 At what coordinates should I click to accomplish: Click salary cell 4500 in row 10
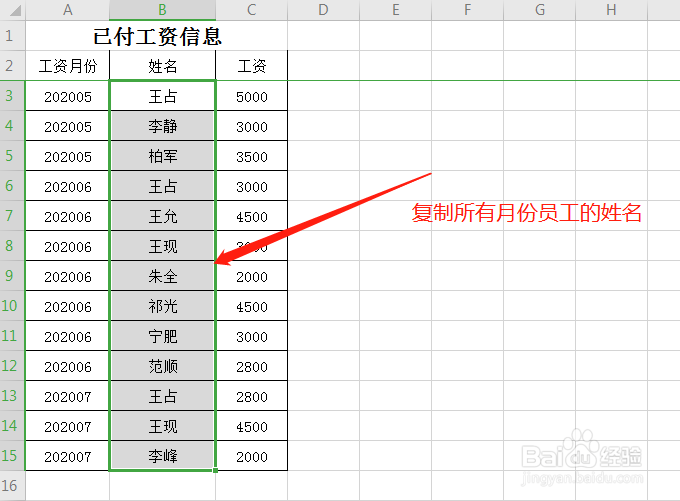pos(252,305)
